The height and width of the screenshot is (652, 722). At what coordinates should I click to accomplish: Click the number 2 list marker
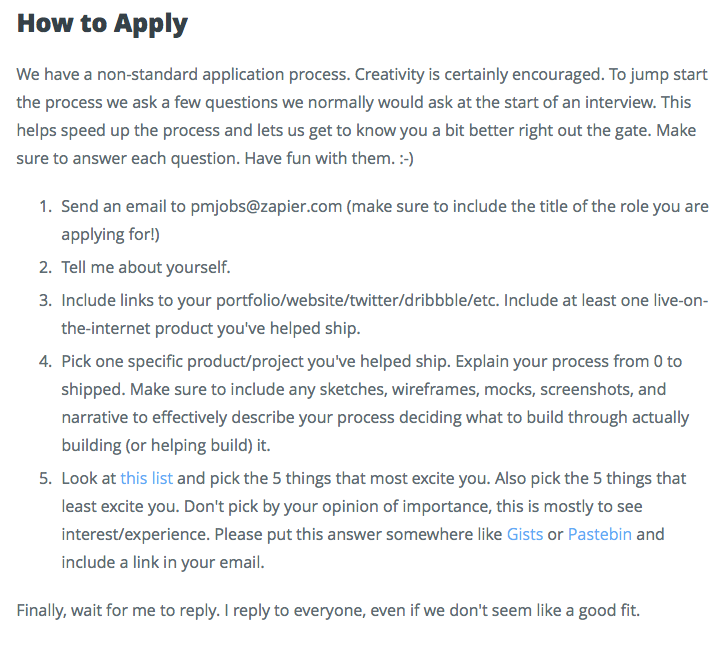[45, 267]
